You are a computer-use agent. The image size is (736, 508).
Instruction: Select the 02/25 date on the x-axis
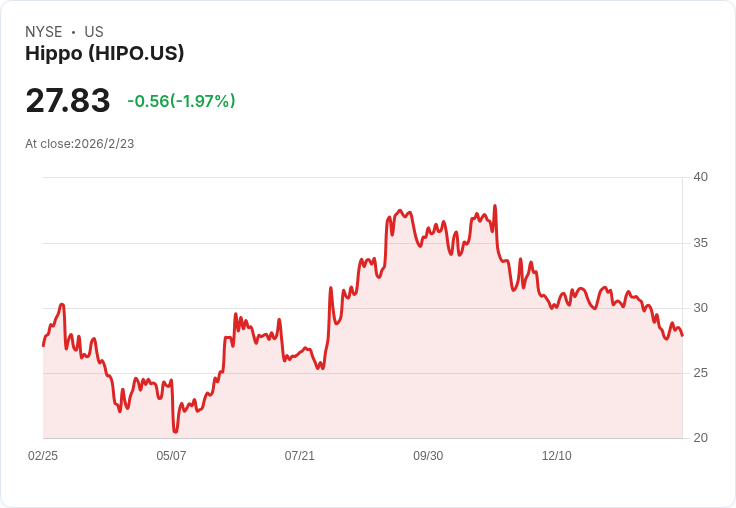pyautogui.click(x=43, y=456)
